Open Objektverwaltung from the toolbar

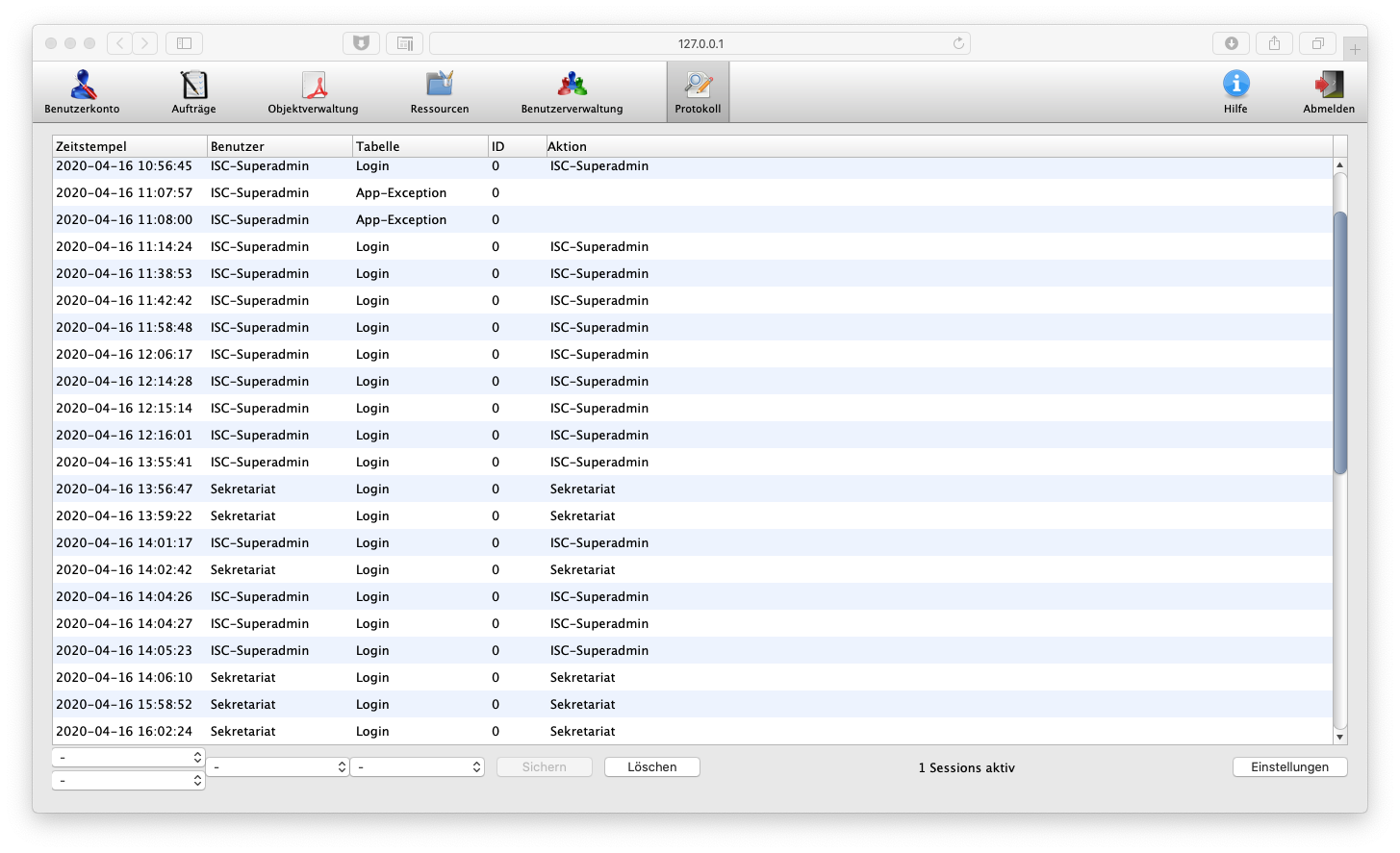pos(313,92)
